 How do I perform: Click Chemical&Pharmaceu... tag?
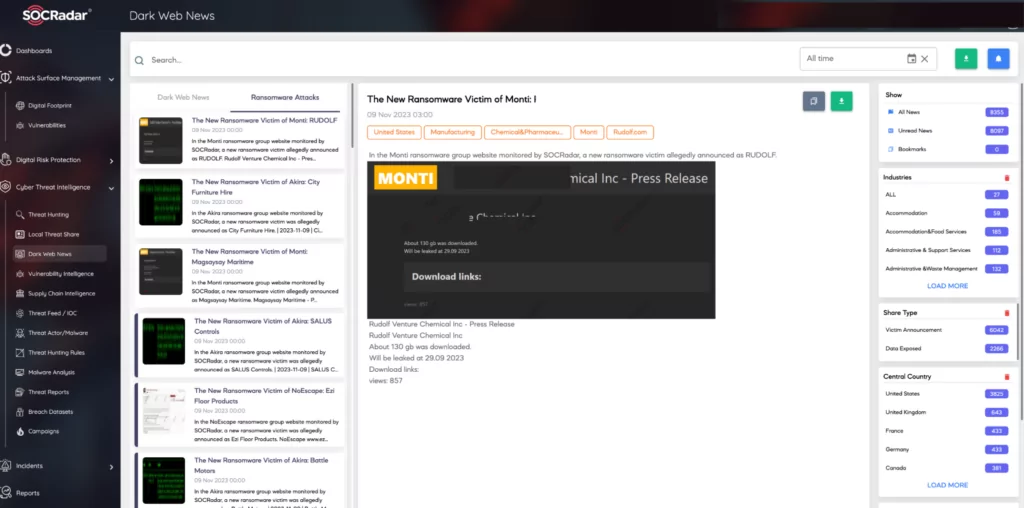tap(528, 132)
